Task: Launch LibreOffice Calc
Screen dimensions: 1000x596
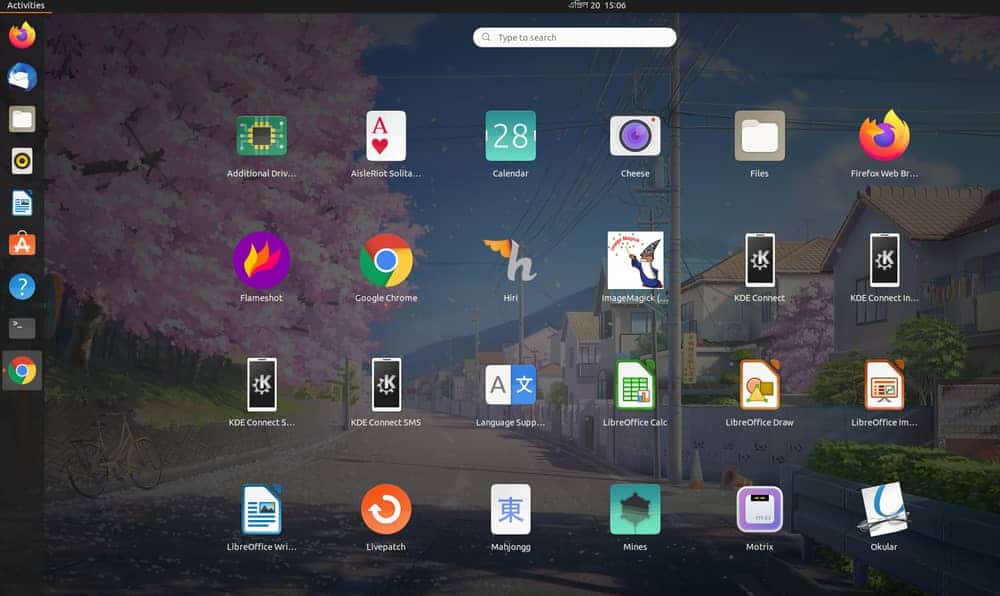Action: pos(635,384)
